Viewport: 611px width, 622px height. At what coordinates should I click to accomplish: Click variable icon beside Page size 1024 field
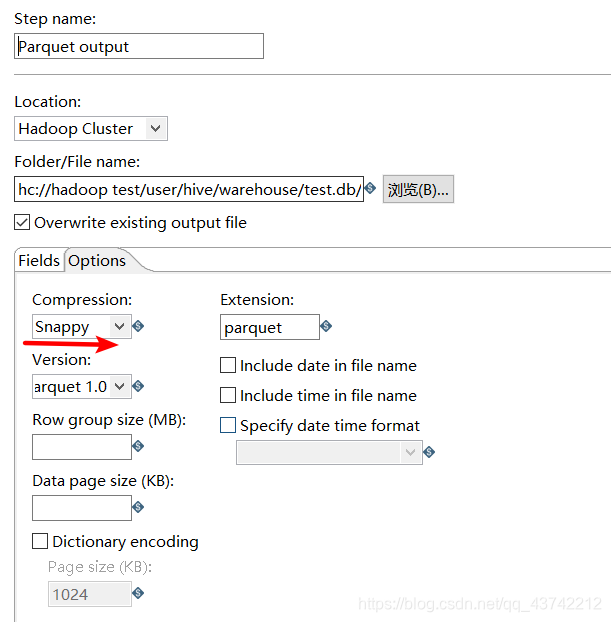138,593
